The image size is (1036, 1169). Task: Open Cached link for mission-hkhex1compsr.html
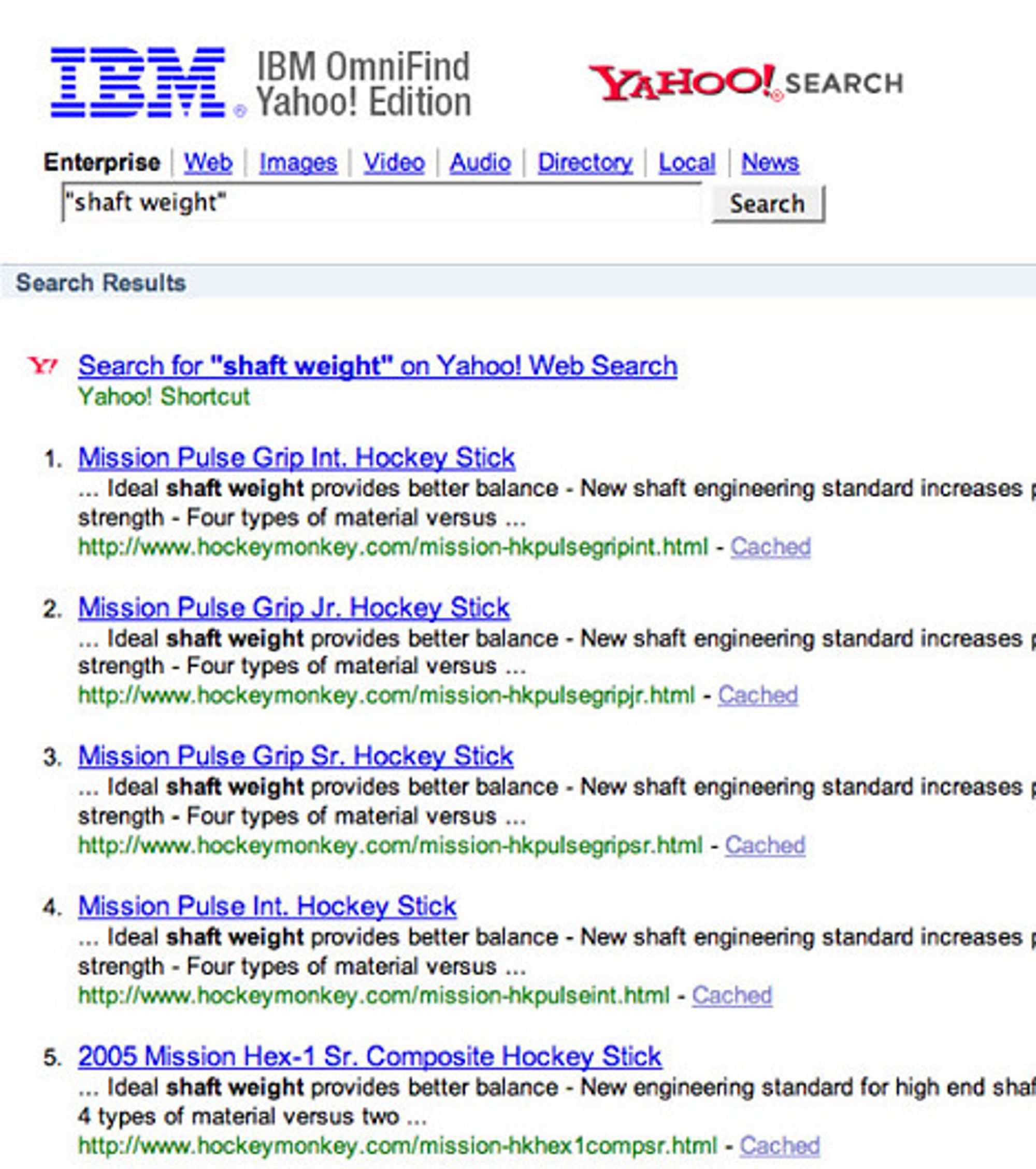coord(780,1146)
